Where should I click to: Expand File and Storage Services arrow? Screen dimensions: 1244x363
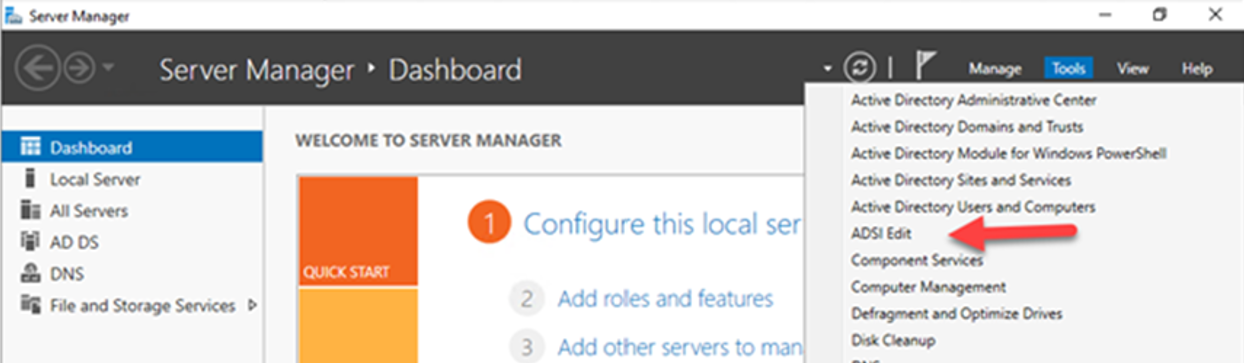point(251,305)
